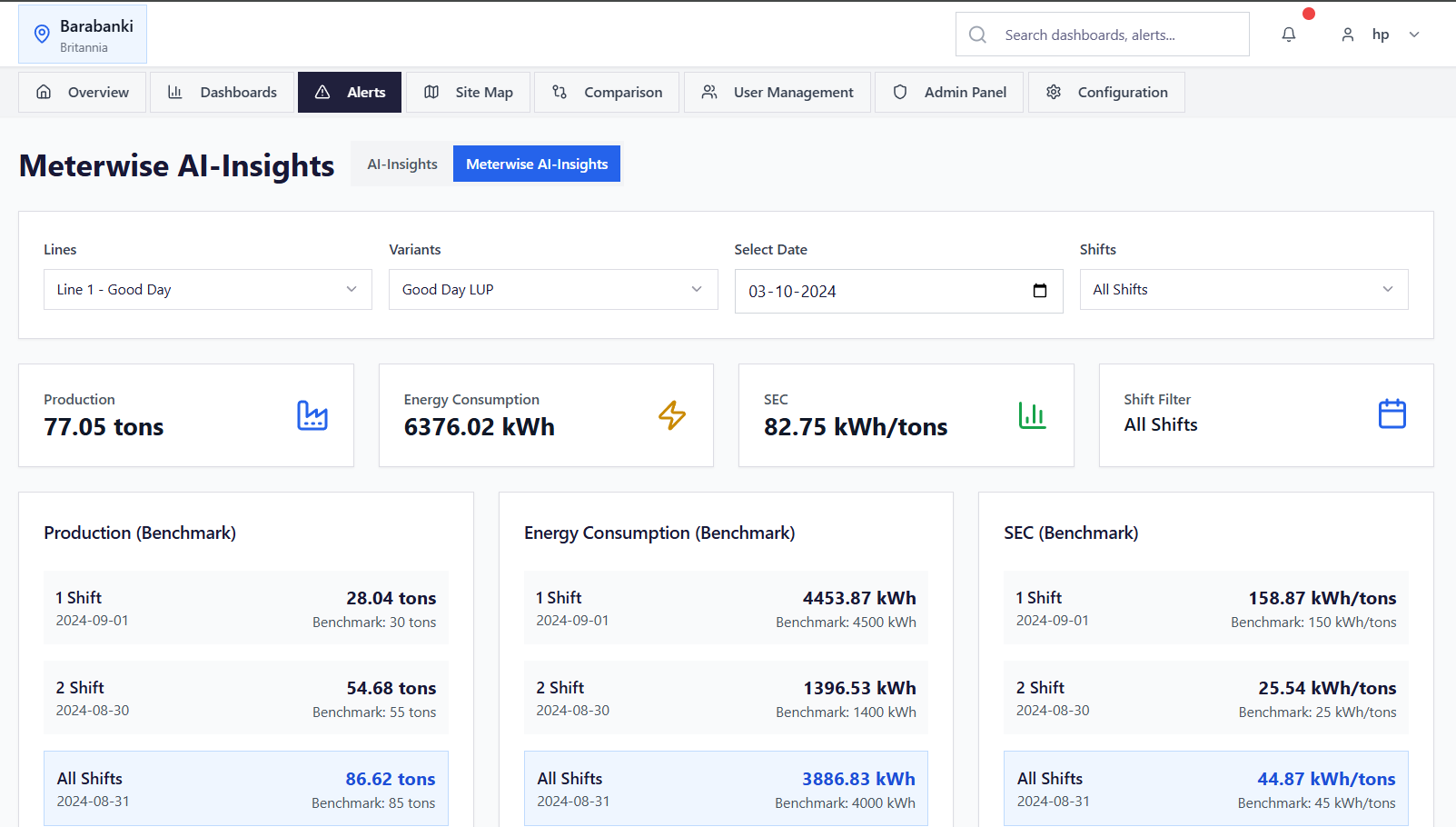1456x827 pixels.
Task: Click the calendar picker icon in date field
Action: [1040, 291]
